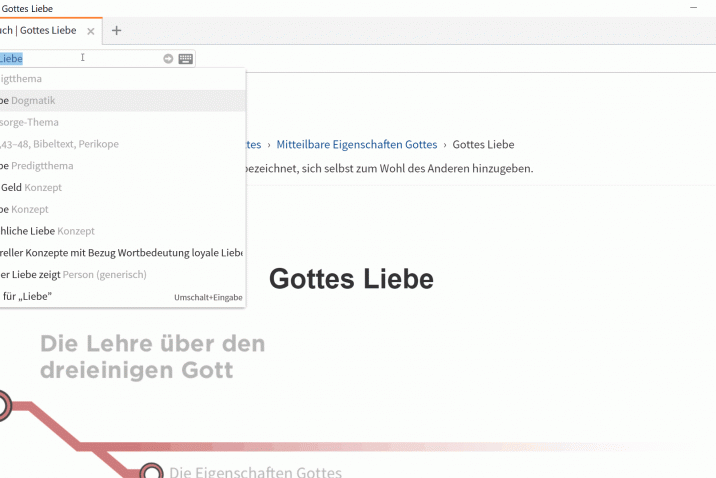Select the top Predigtthema suggestion in the list

pos(122,79)
